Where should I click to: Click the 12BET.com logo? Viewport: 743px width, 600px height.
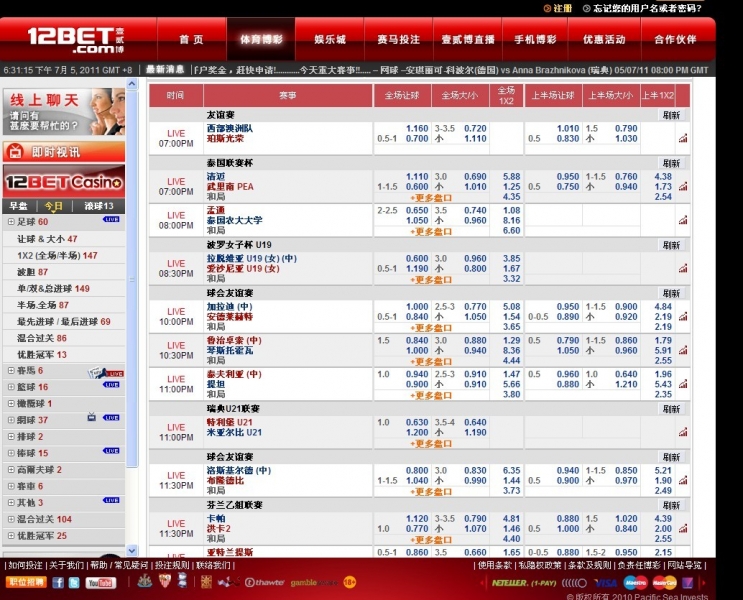(x=76, y=40)
